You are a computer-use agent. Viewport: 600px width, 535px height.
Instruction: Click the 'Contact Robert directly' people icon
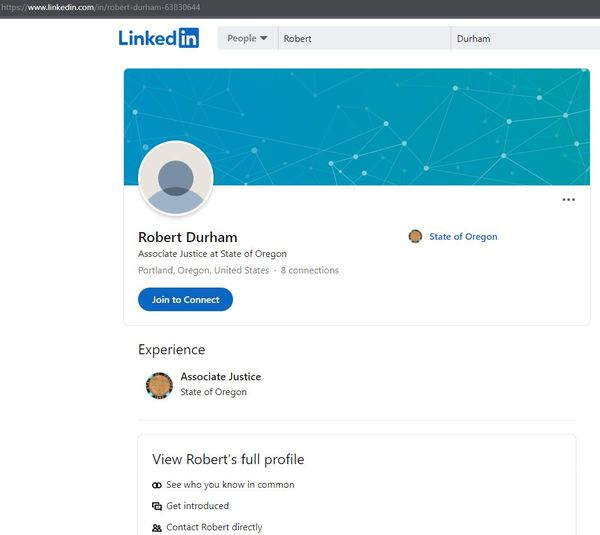(157, 528)
